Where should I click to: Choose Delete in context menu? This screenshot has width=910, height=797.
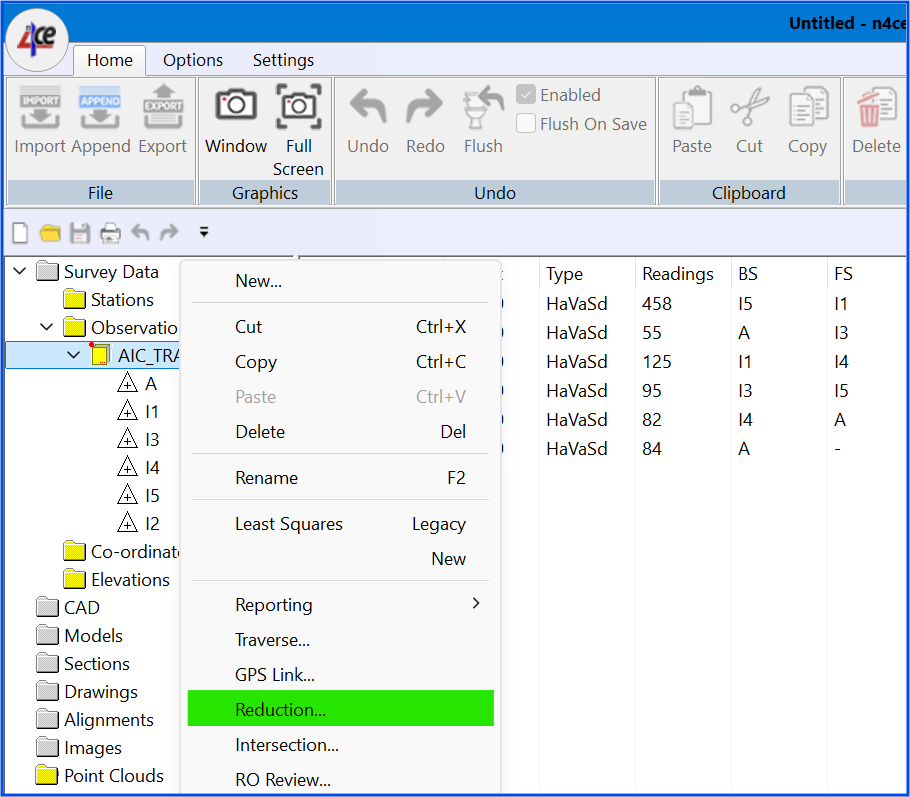tap(341, 431)
